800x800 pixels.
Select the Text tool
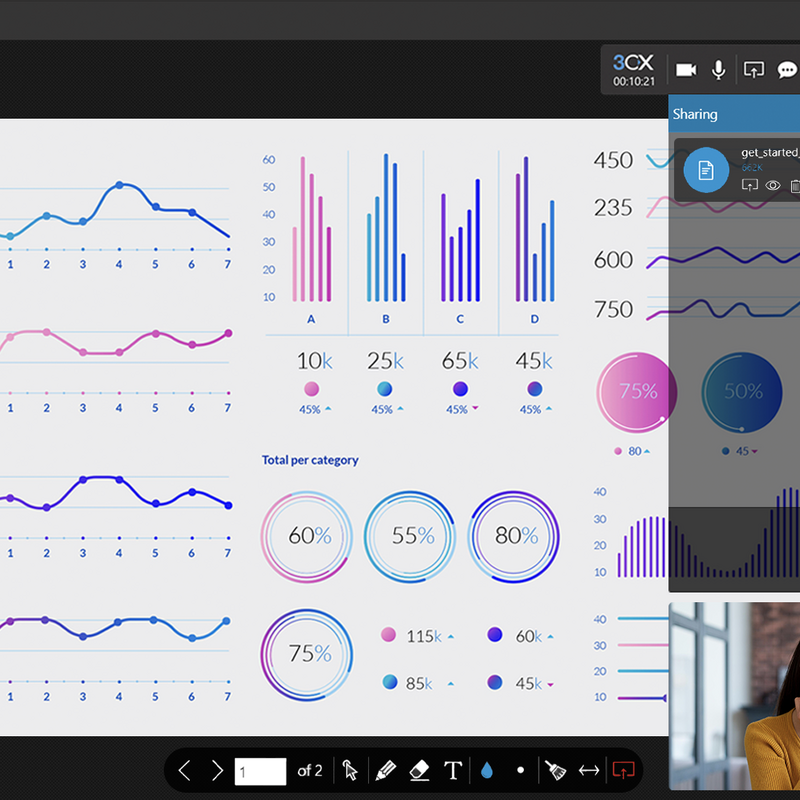[x=453, y=770]
